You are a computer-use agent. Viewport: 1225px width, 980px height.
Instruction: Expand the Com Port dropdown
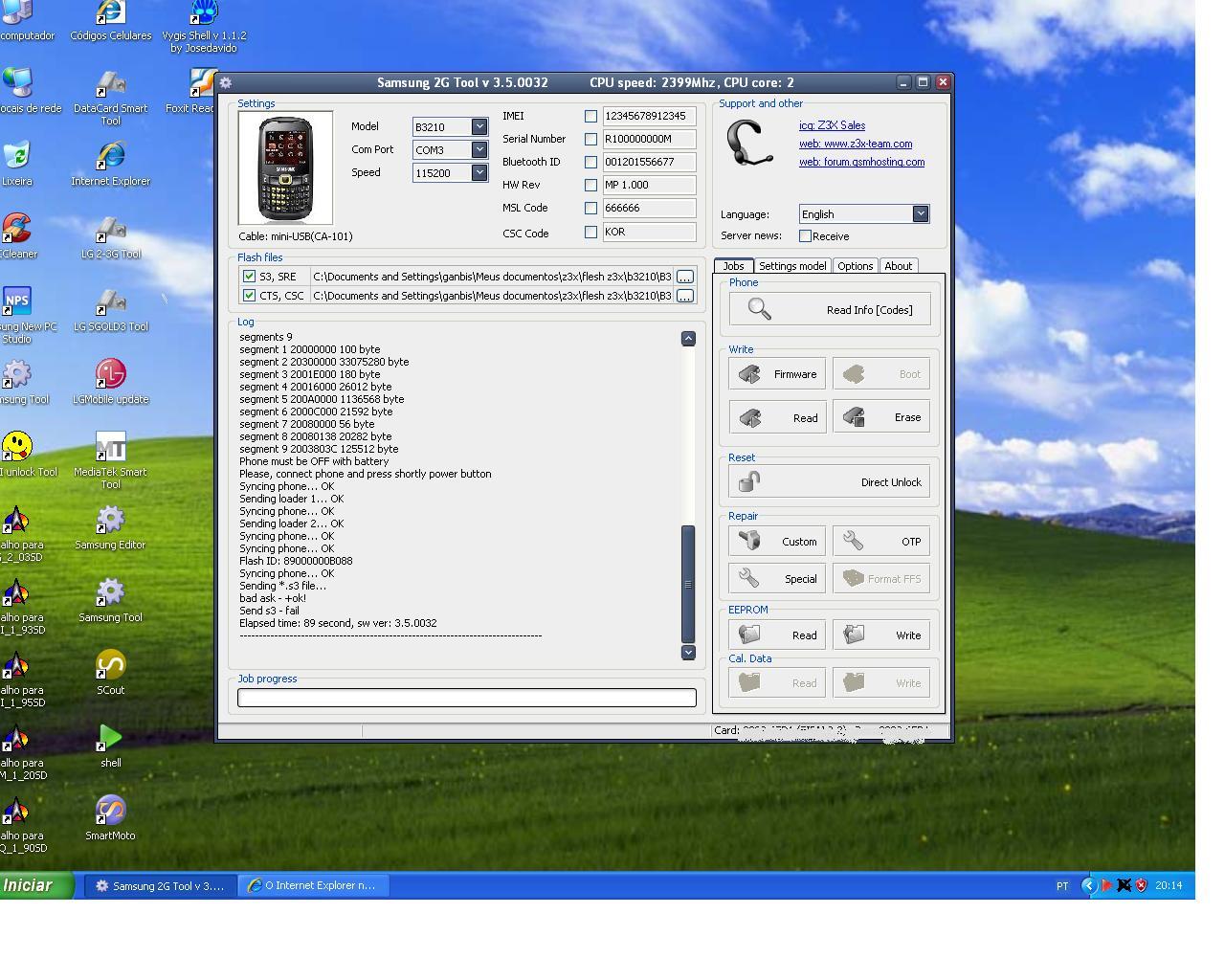click(x=479, y=149)
